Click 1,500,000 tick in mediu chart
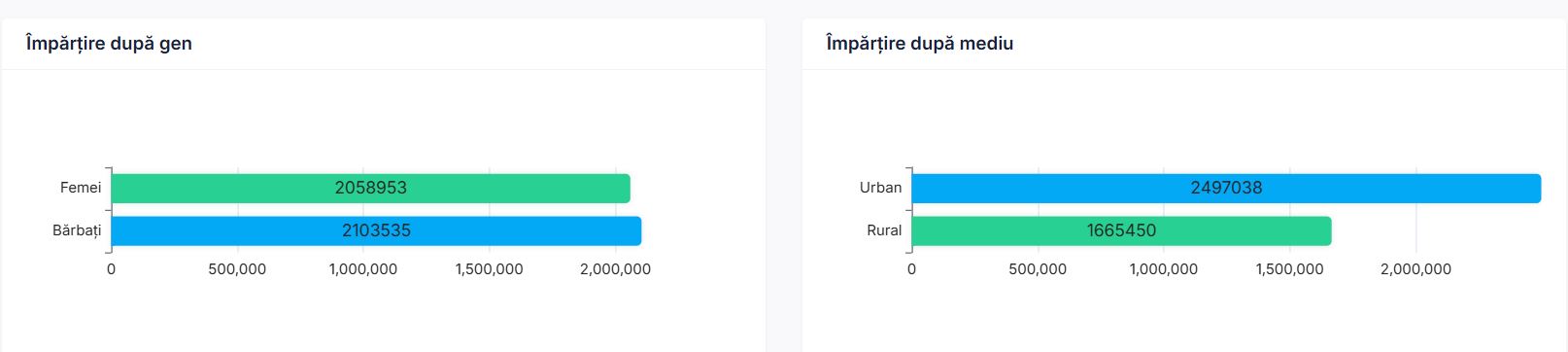 (x=1289, y=269)
